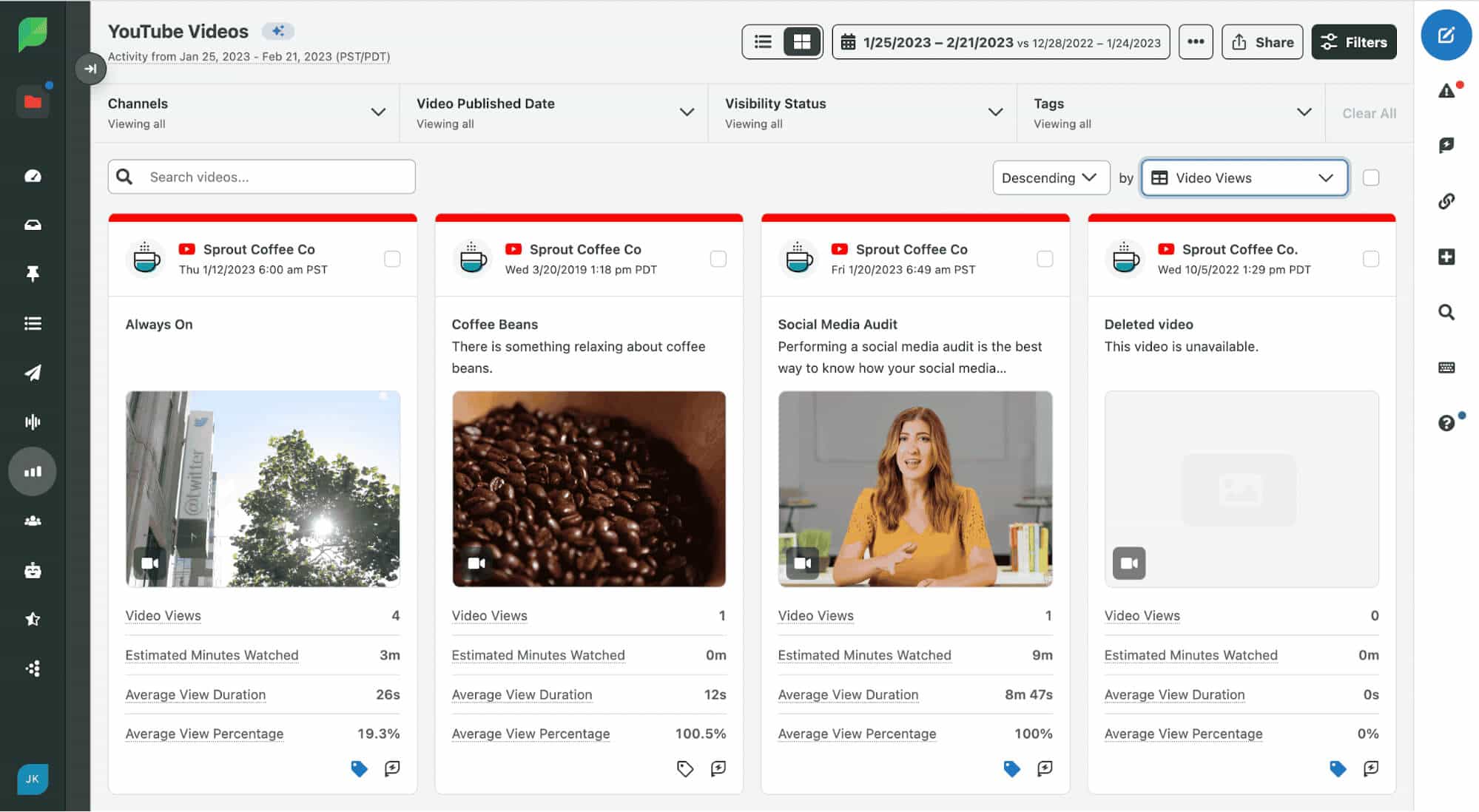This screenshot has width=1479, height=812.
Task: Open the alerts warning triangle icon
Action: (x=1446, y=91)
